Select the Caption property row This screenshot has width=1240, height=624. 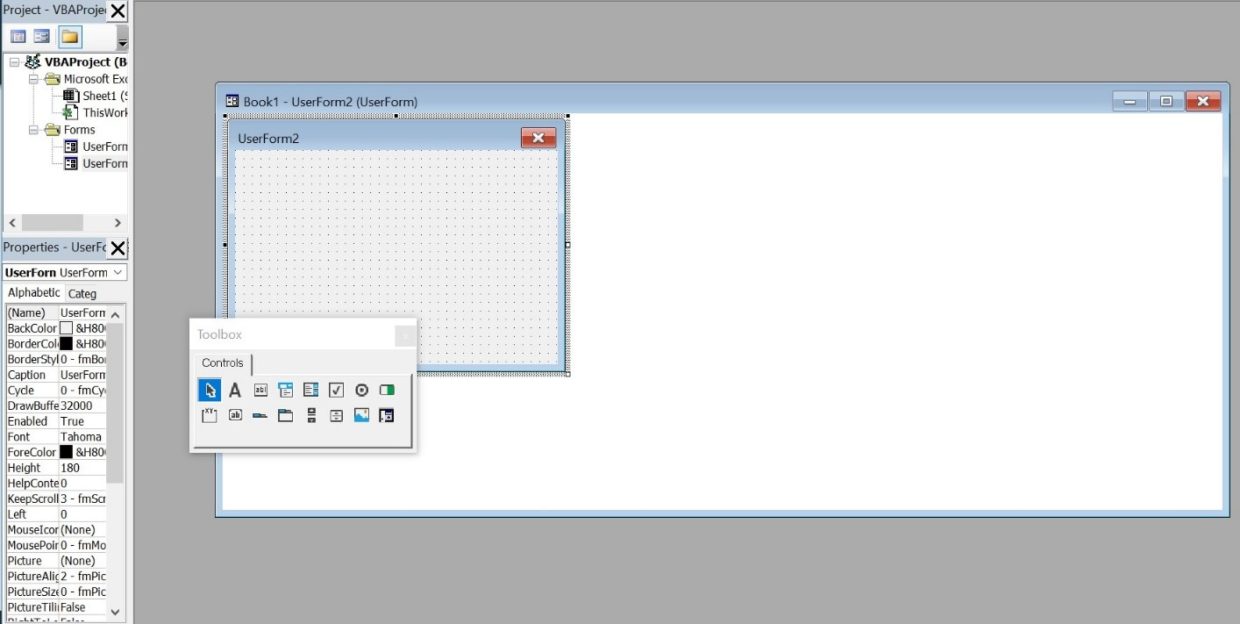coord(56,375)
